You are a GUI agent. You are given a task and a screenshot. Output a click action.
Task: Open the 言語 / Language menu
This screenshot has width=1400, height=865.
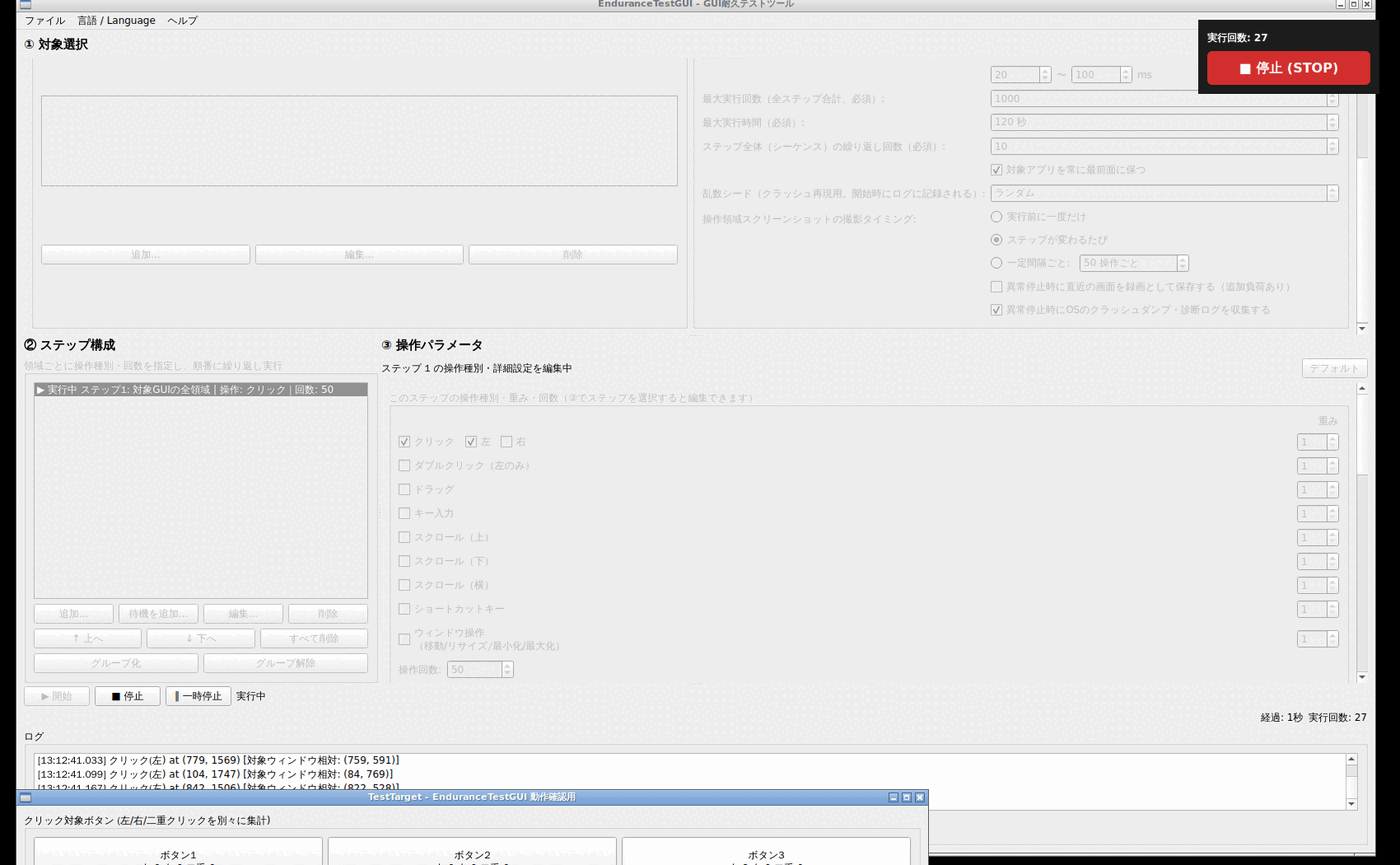pyautogui.click(x=116, y=20)
